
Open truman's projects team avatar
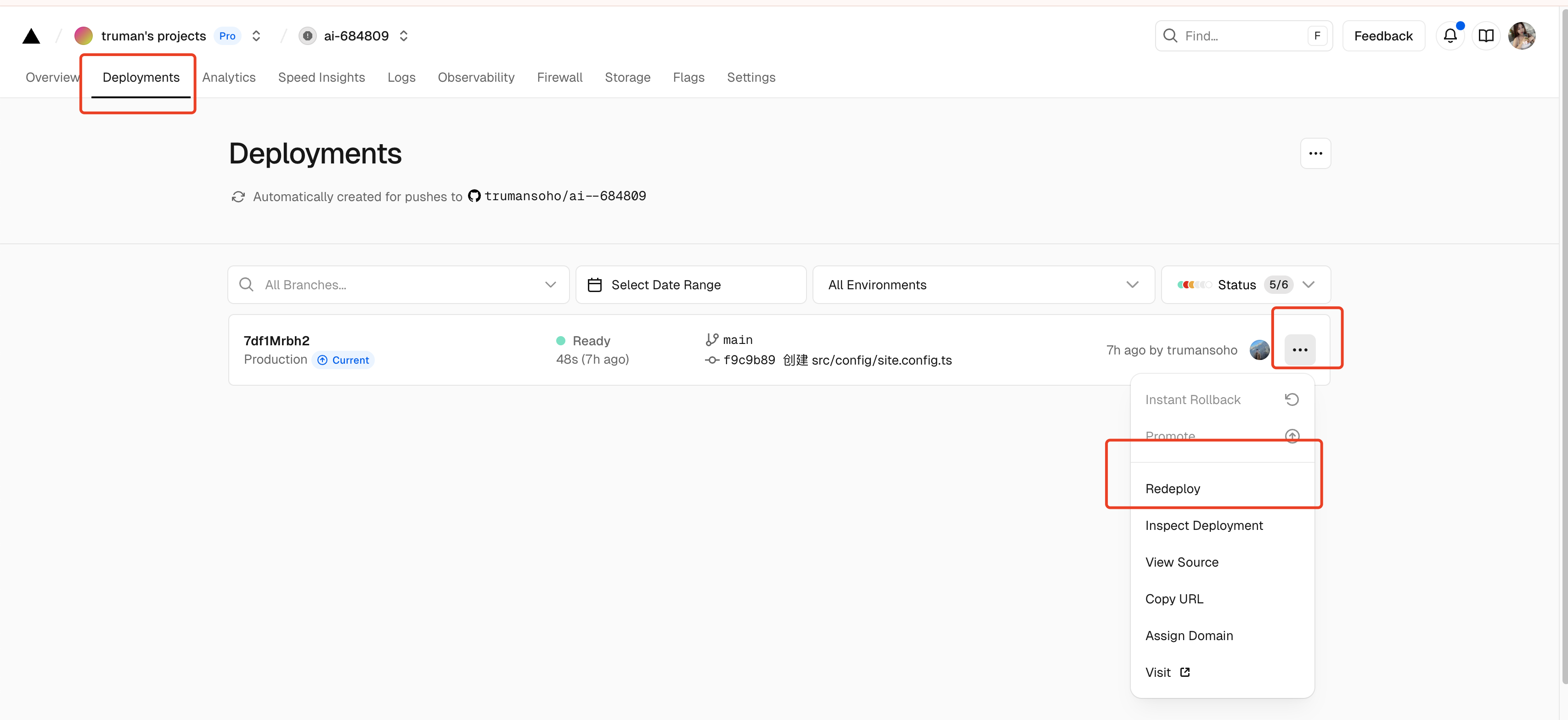click(84, 36)
